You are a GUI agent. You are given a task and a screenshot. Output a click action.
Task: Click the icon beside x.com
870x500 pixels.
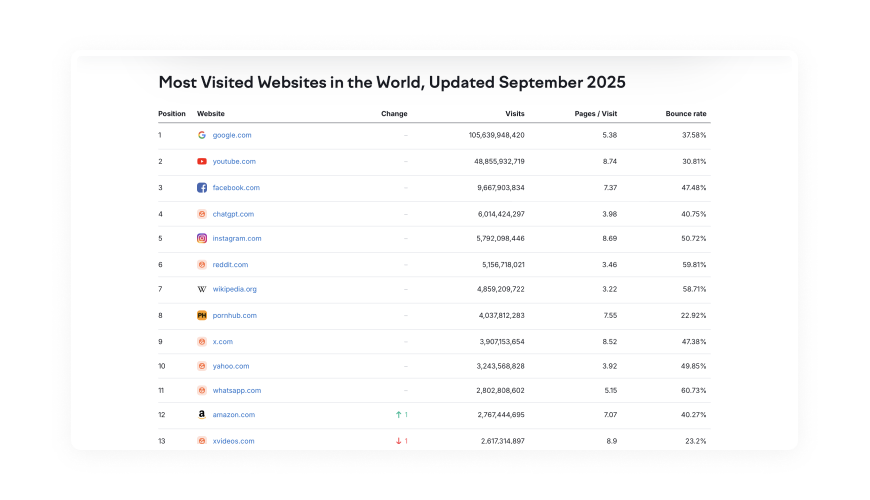tap(202, 342)
